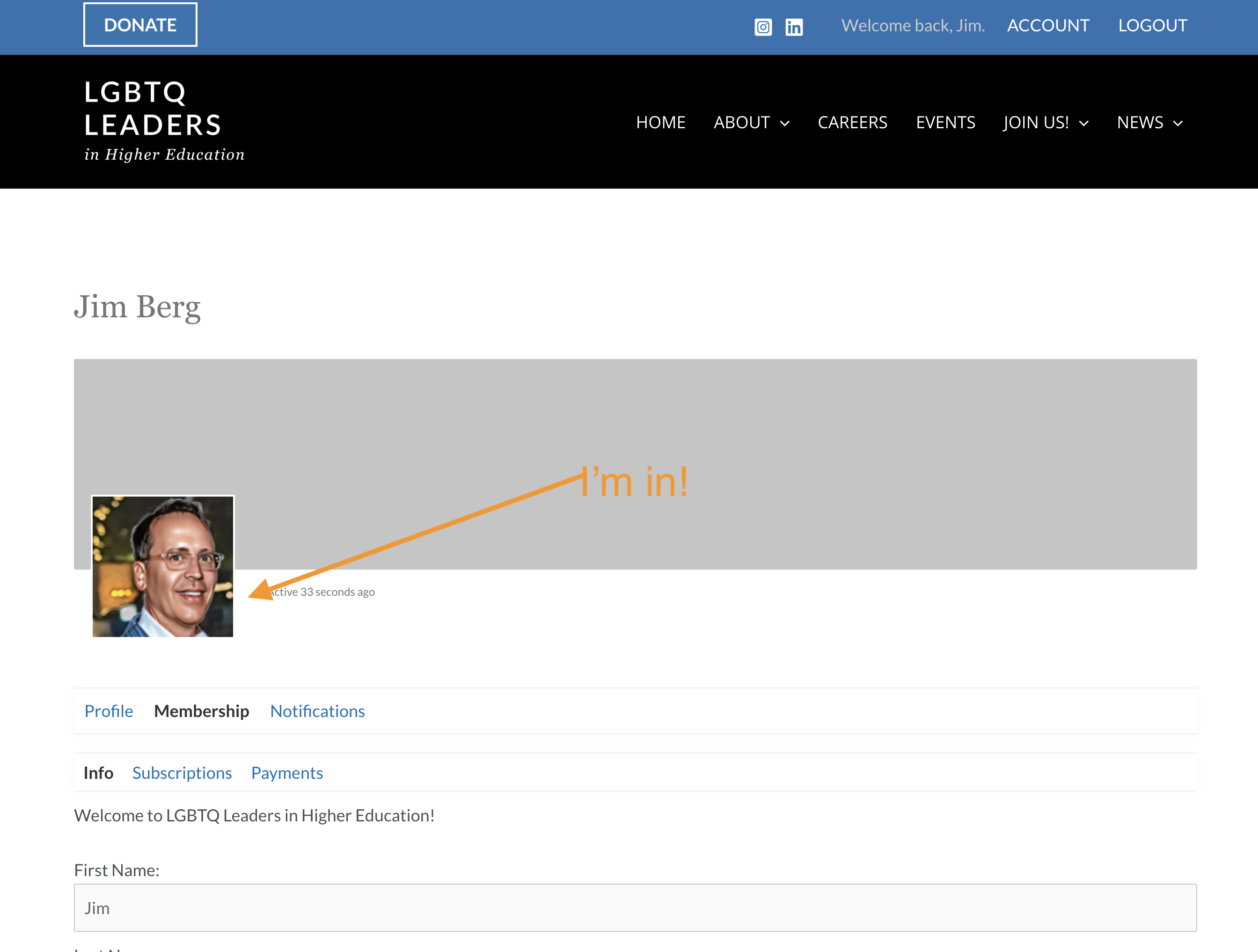
Task: Click the First Name input field
Action: pyautogui.click(x=635, y=908)
